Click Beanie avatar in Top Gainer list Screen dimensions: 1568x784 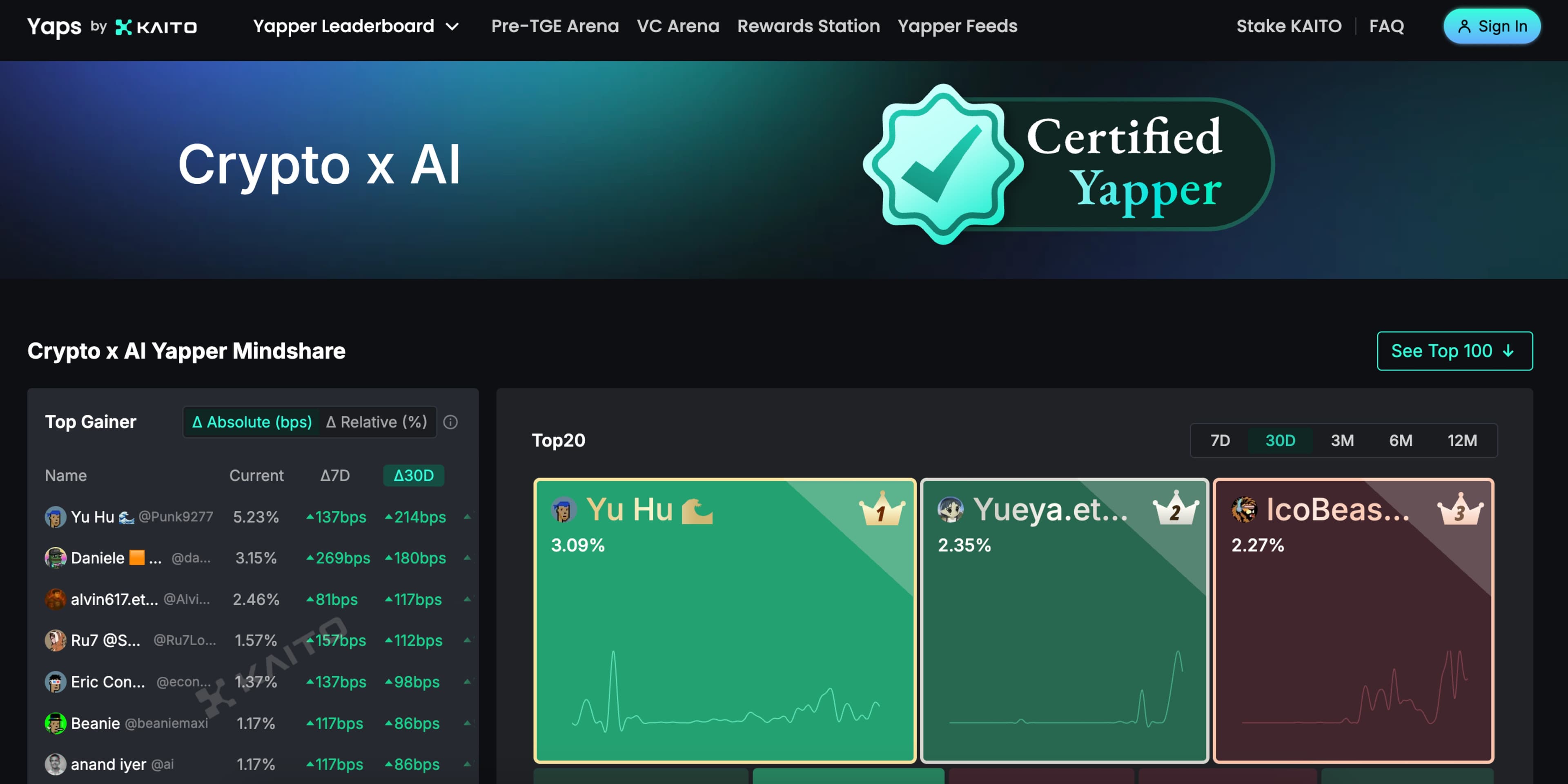56,723
